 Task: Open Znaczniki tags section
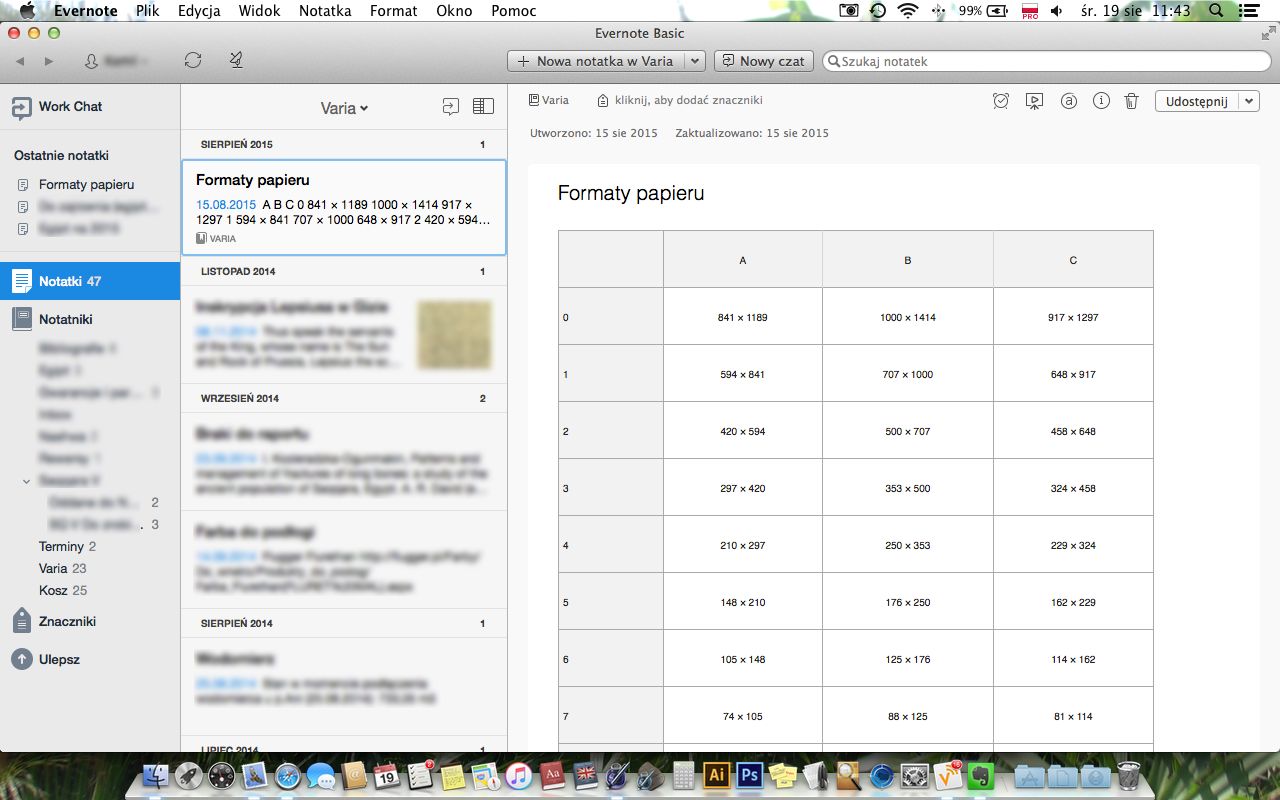click(66, 621)
